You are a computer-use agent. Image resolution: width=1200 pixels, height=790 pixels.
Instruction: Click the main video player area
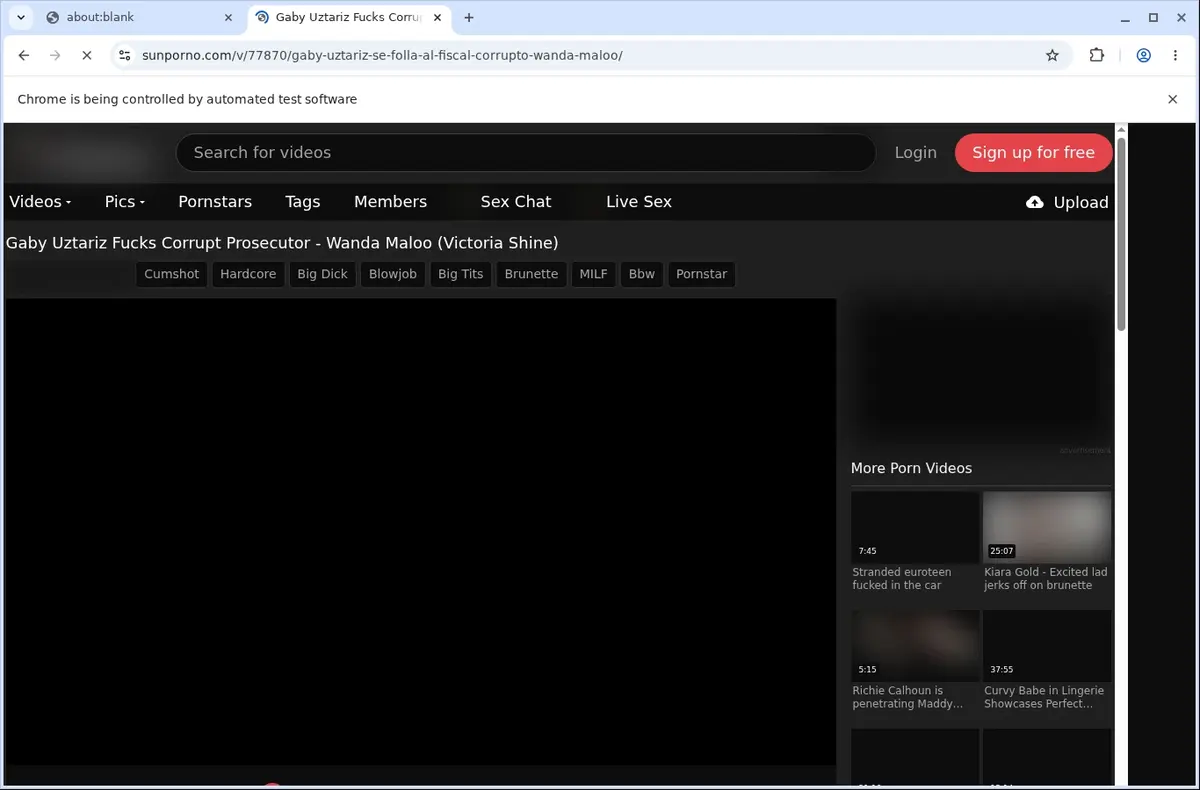pyautogui.click(x=421, y=532)
